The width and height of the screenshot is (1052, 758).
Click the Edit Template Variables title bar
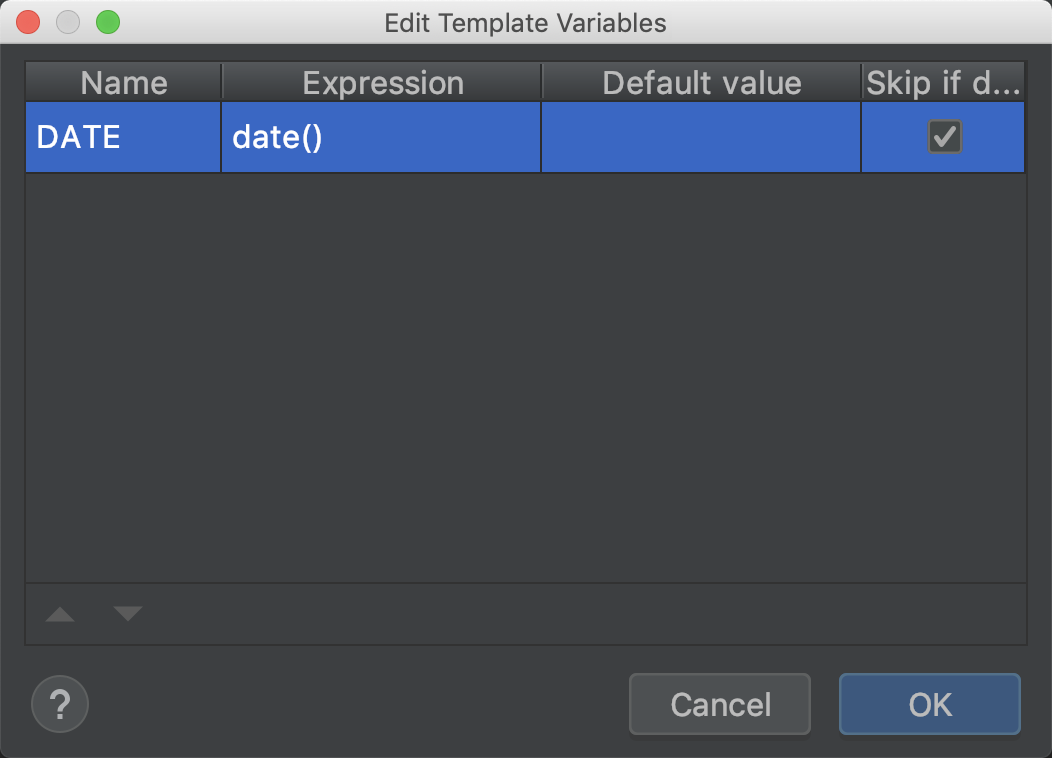tap(525, 23)
